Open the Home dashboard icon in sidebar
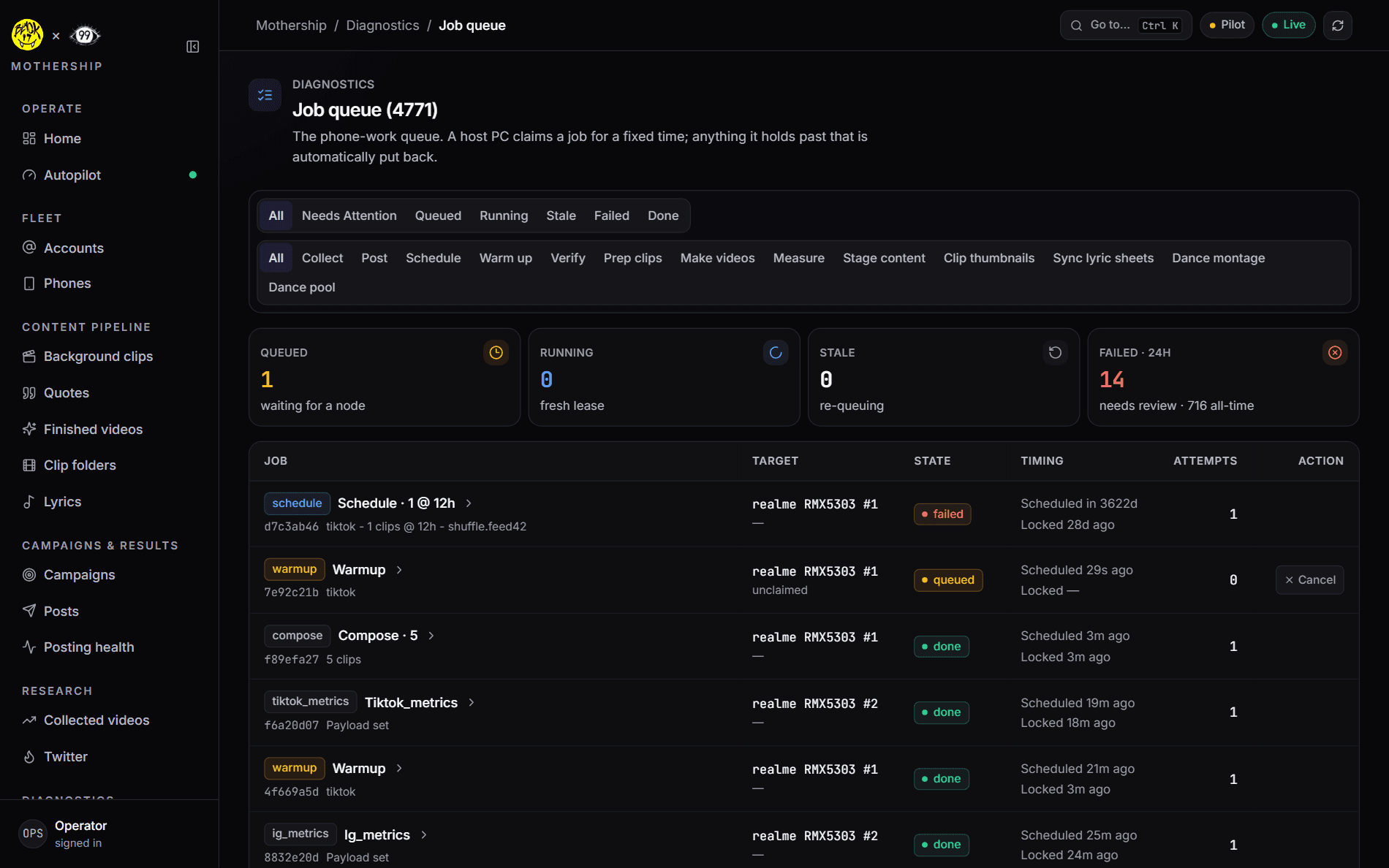Screen dimensions: 1389x868 pos(29,139)
